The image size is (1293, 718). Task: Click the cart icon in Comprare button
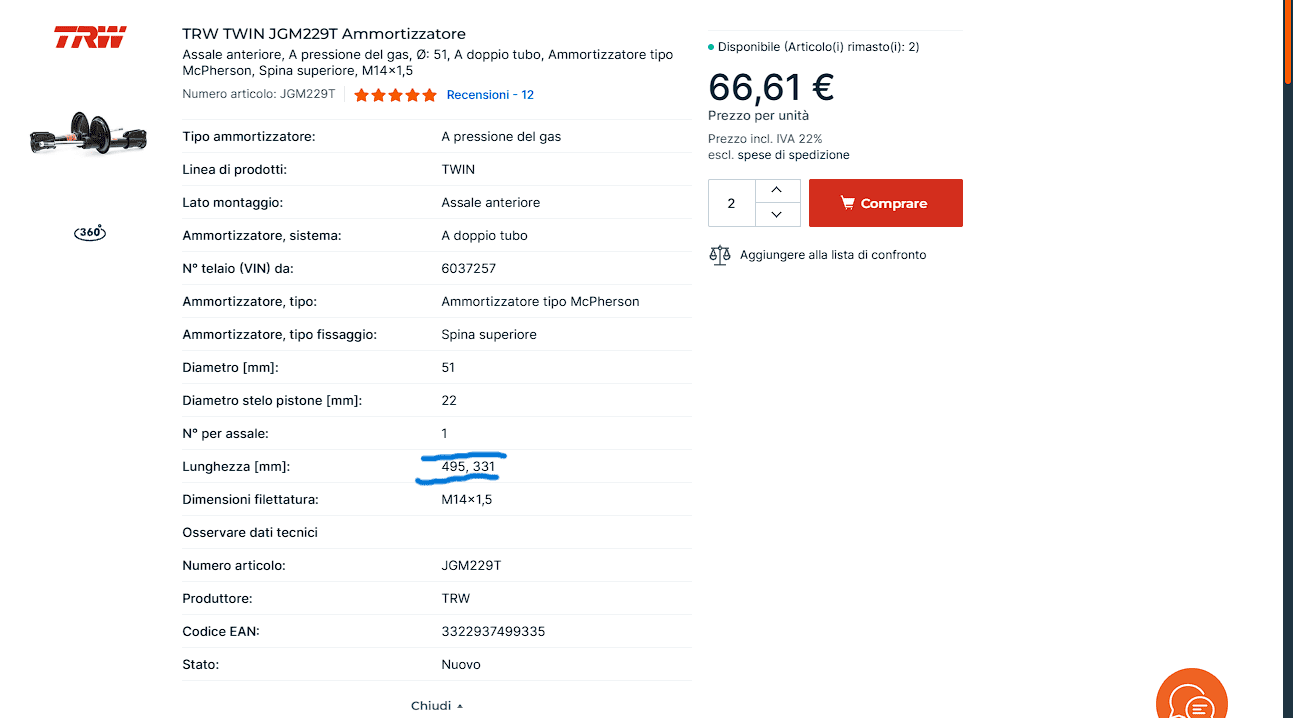tap(847, 203)
